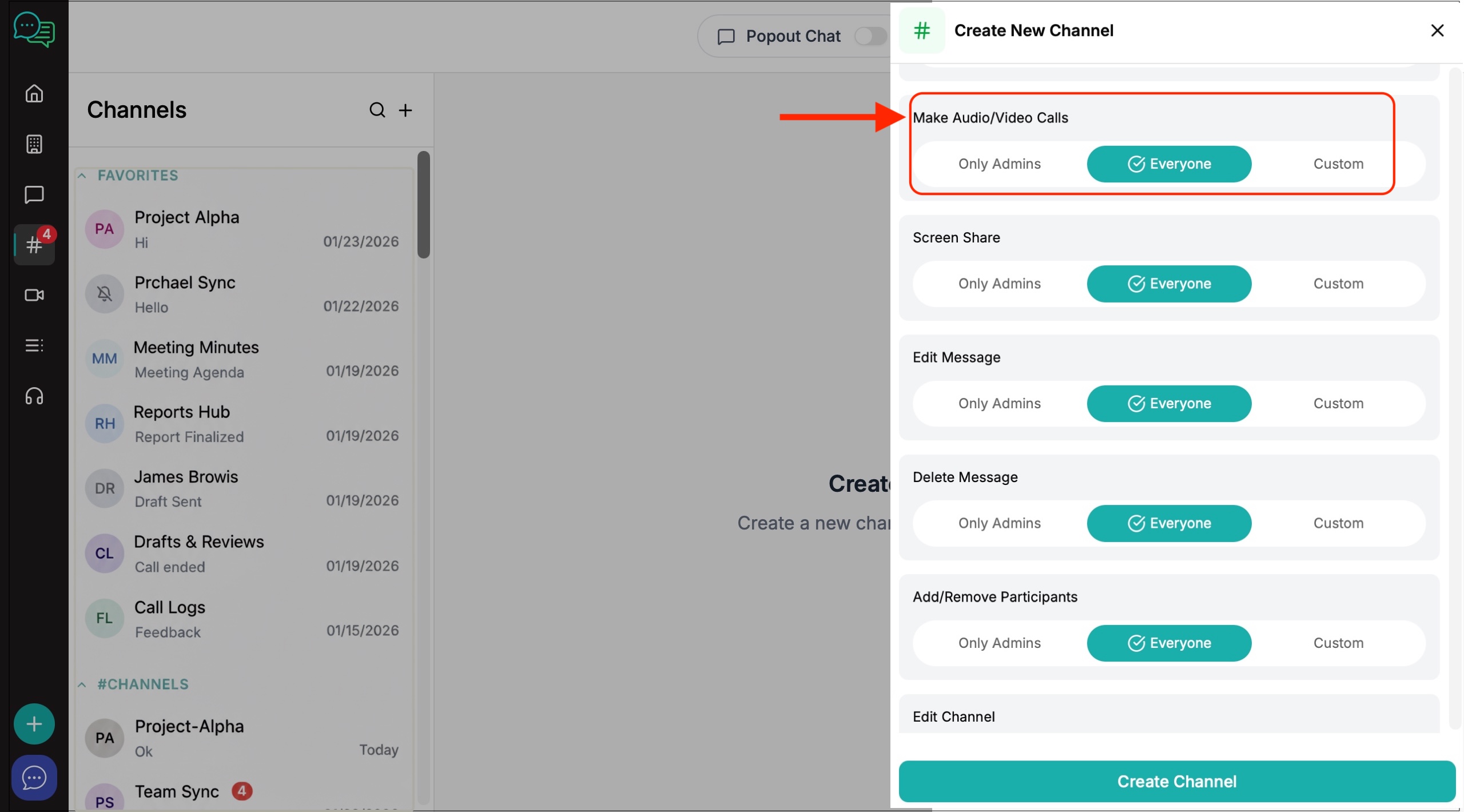Image resolution: width=1464 pixels, height=812 pixels.
Task: Select Custom for Add/Remove Participants
Action: coord(1338,643)
